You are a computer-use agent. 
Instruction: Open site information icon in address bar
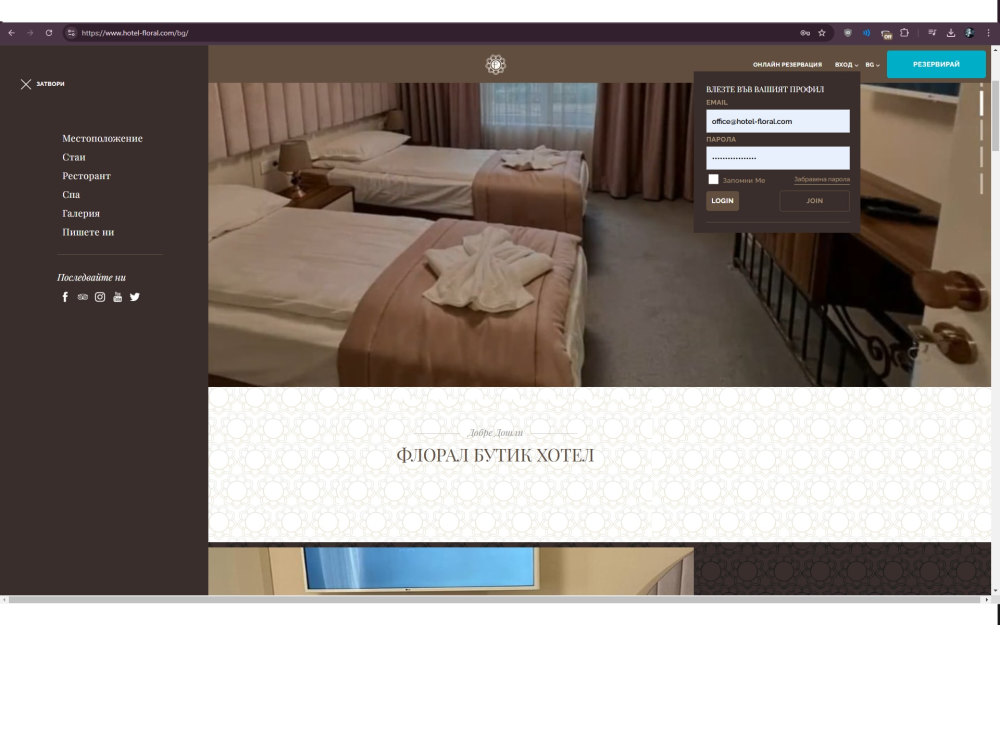[71, 33]
